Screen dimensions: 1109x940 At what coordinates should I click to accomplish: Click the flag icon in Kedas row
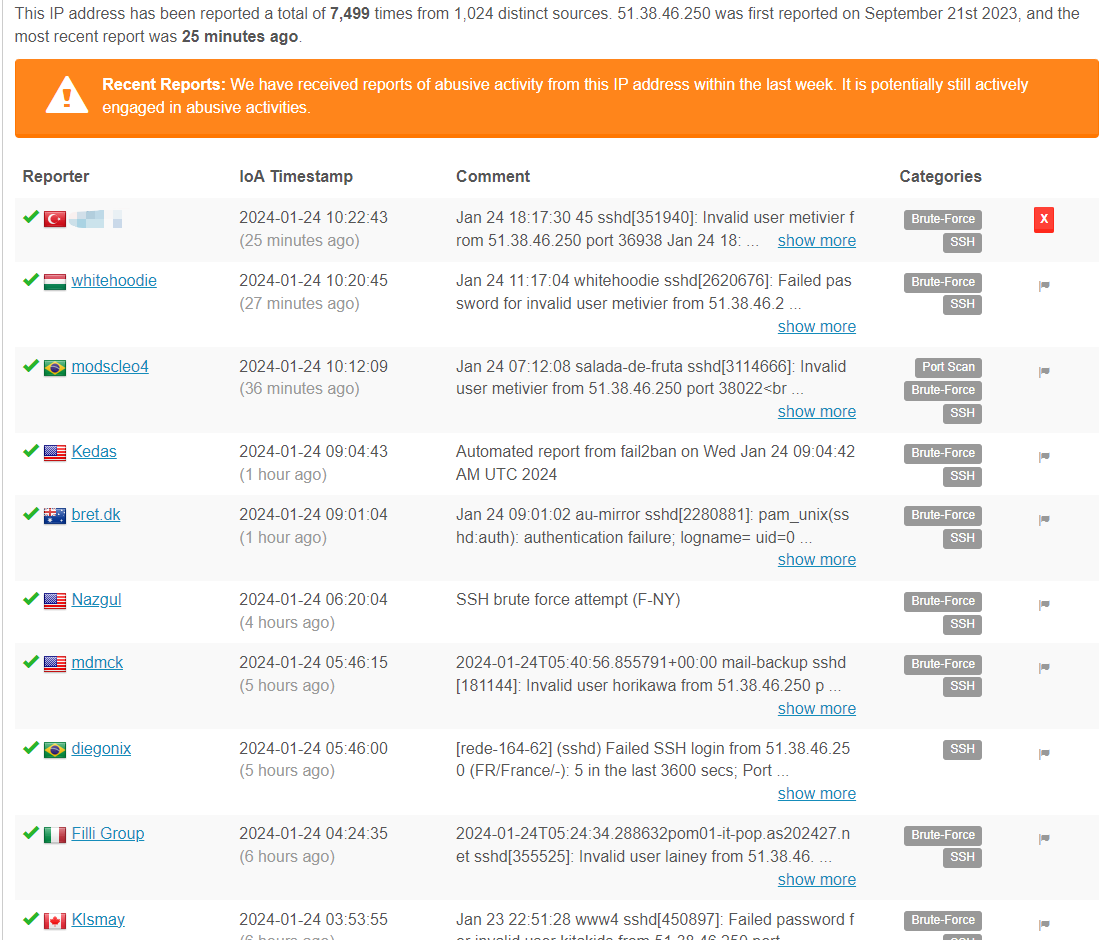pyautogui.click(x=1044, y=457)
